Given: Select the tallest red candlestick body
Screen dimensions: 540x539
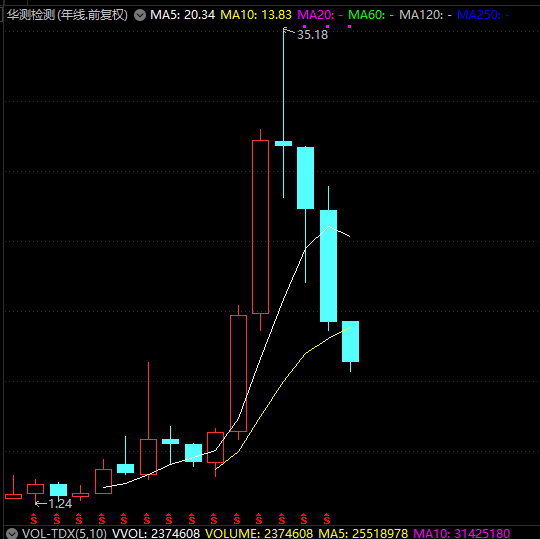Looking at the screenshot, I should point(260,227).
